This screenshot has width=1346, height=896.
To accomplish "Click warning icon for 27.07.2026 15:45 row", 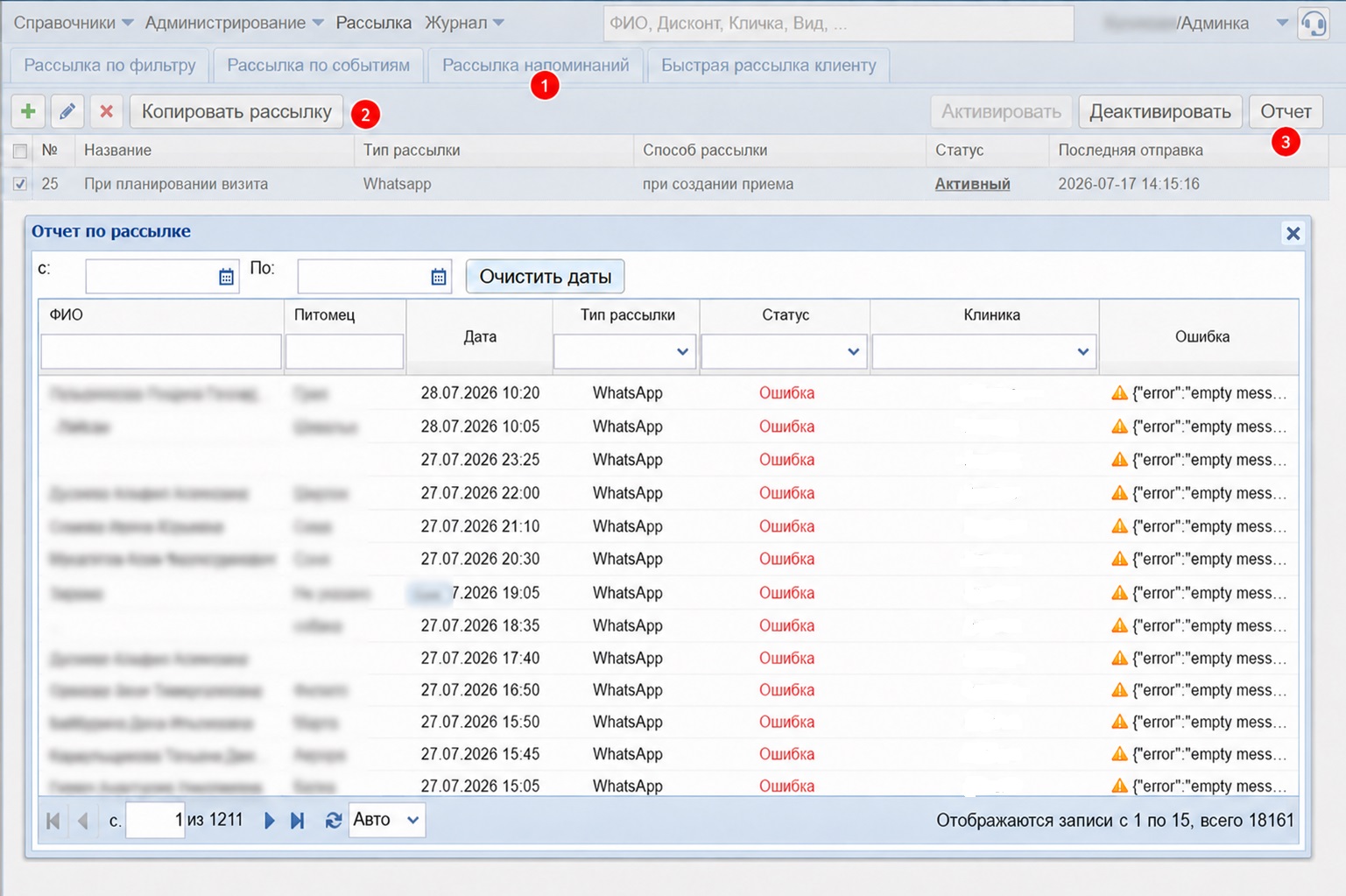I will coord(1119,753).
